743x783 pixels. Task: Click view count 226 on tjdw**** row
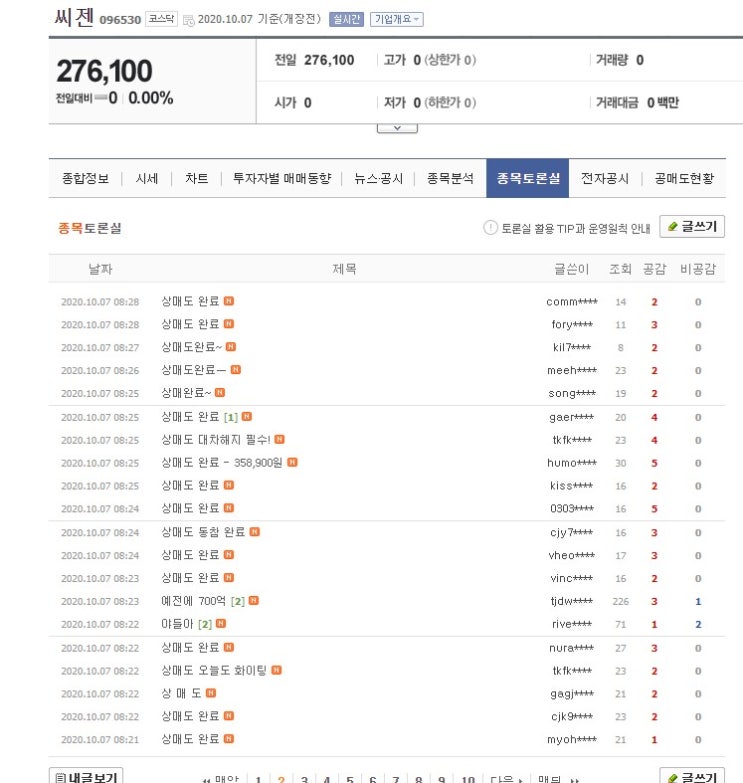click(620, 602)
